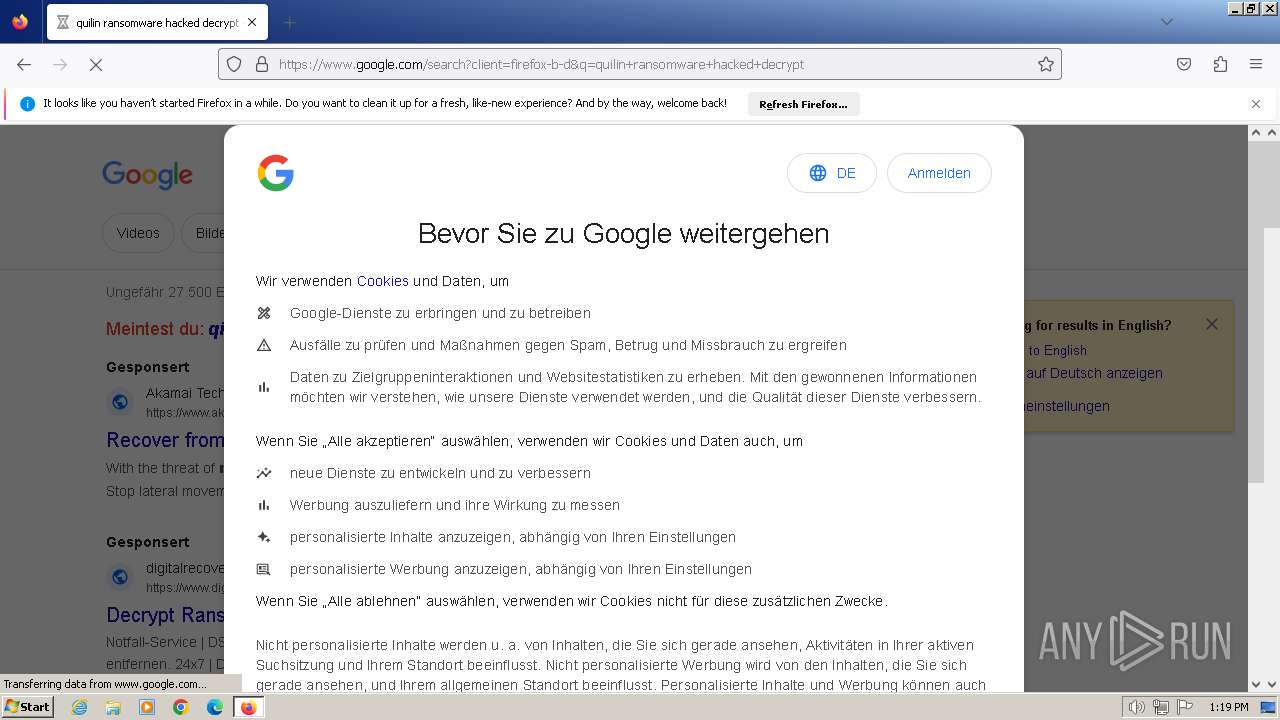The height and width of the screenshot is (720, 1280).
Task: Open the Cookies link in dialog
Action: point(383,281)
